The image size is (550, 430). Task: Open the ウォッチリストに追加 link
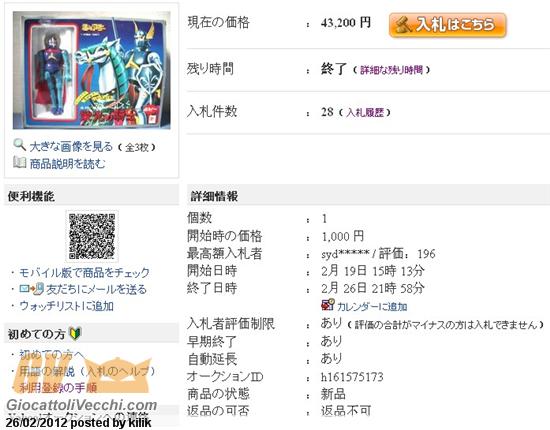pos(67,306)
